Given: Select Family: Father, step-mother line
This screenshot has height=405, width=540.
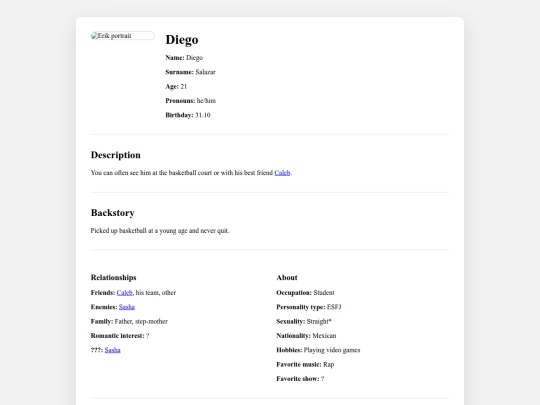Looking at the screenshot, I should pyautogui.click(x=129, y=322).
